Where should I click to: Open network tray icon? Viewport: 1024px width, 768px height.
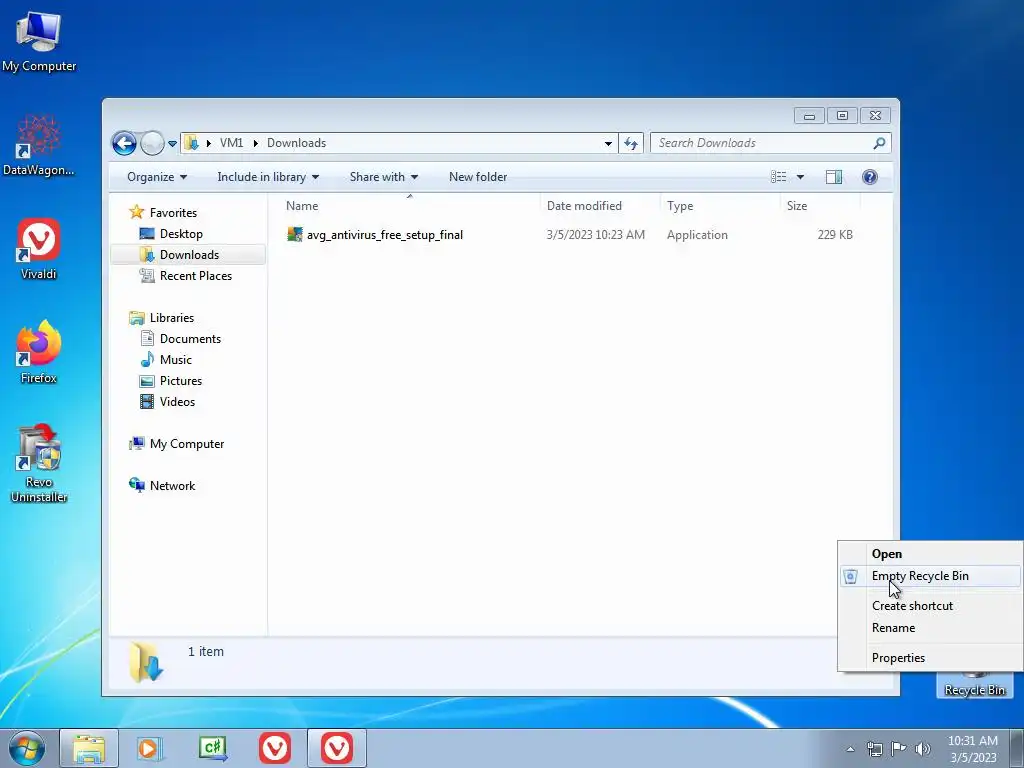[x=874, y=749]
